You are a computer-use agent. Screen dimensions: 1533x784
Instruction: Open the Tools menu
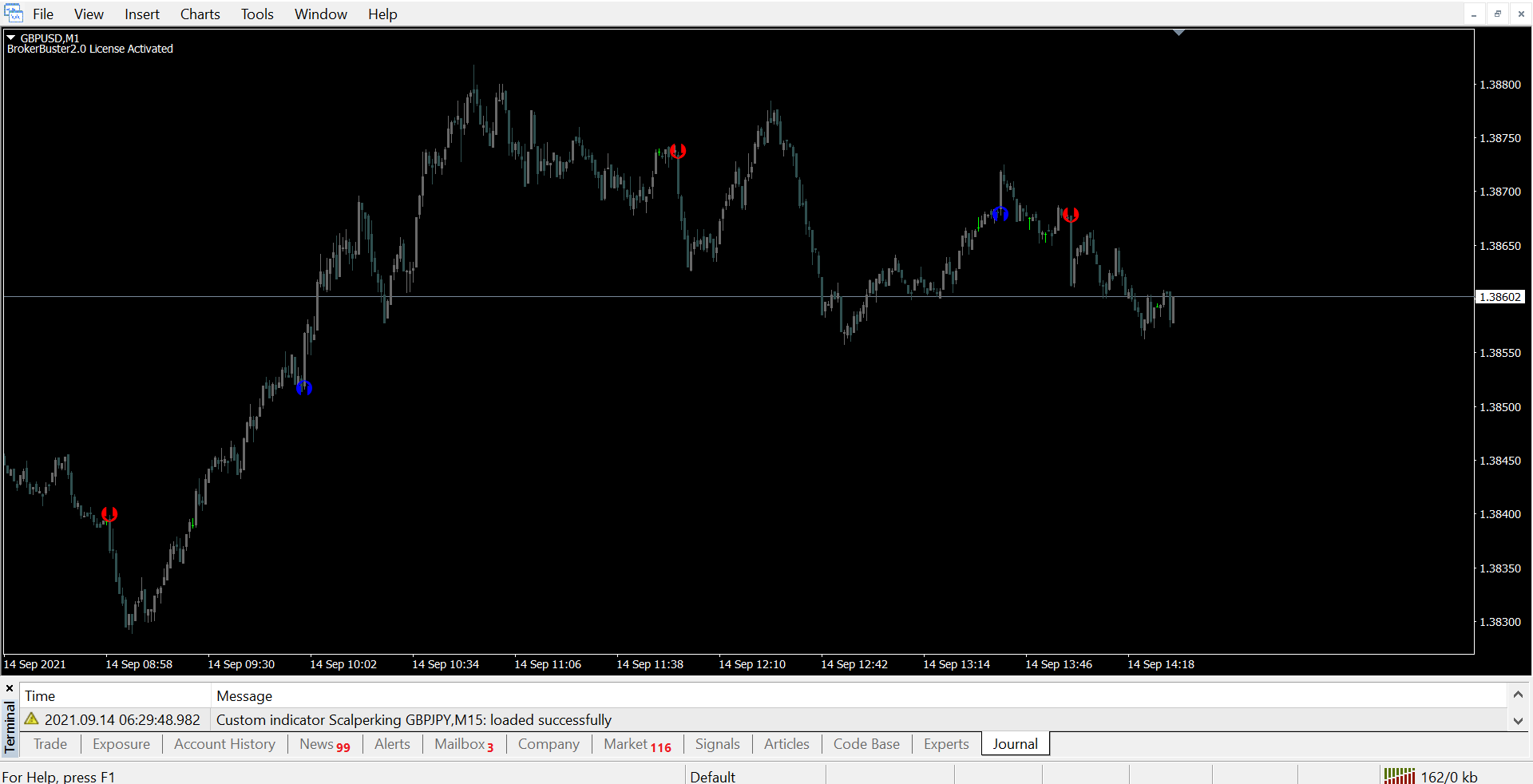pyautogui.click(x=257, y=14)
